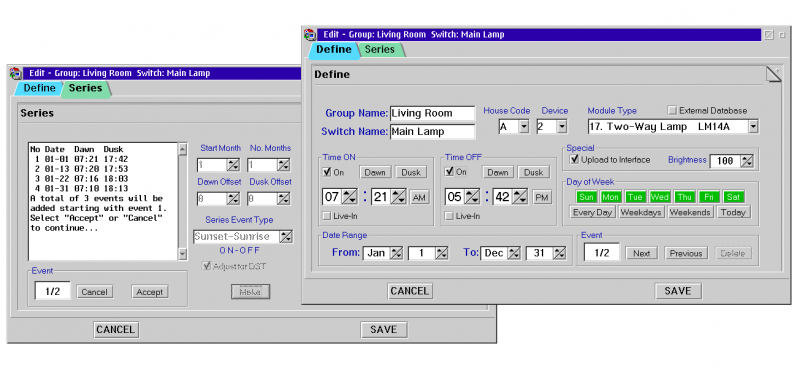Toggle the green Wed day button
The image size is (800, 368).
point(660,197)
